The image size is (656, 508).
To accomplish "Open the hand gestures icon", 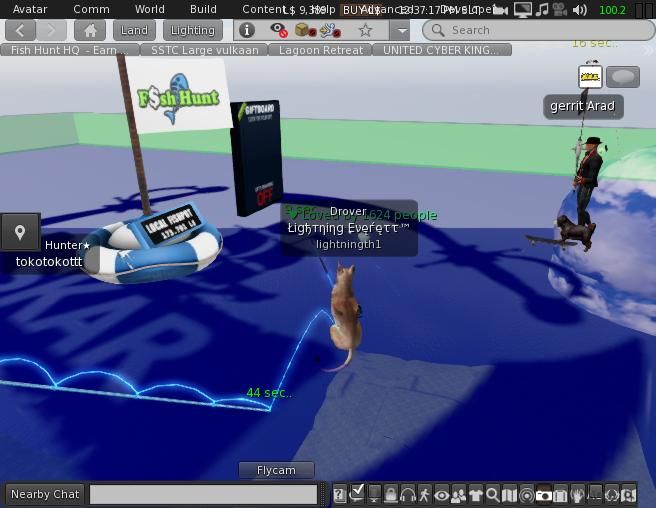I will (577, 495).
